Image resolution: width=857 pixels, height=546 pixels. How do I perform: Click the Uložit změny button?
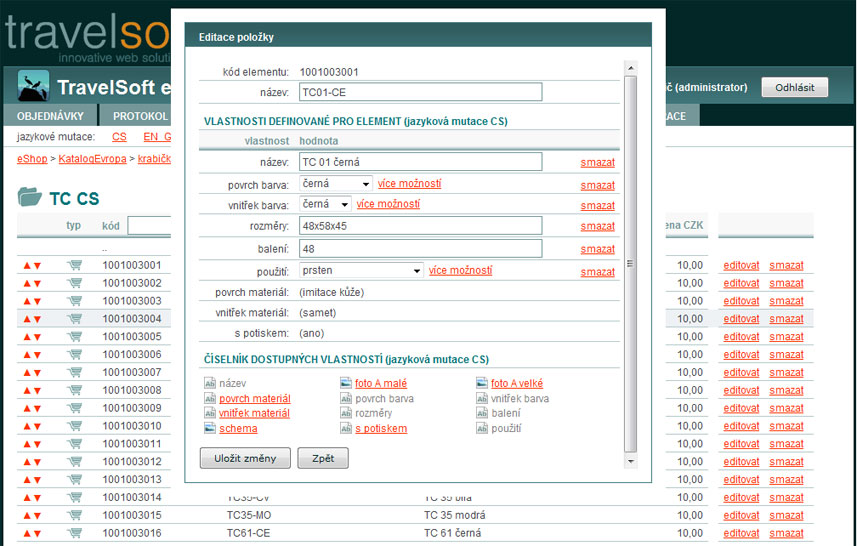coord(245,458)
